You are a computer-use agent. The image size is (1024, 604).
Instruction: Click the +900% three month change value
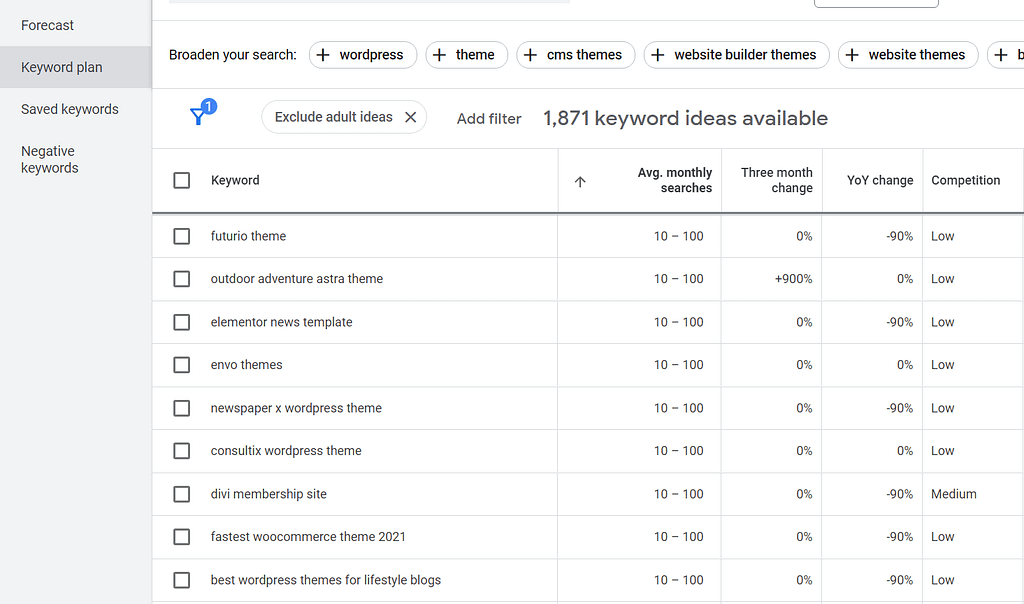coord(793,279)
